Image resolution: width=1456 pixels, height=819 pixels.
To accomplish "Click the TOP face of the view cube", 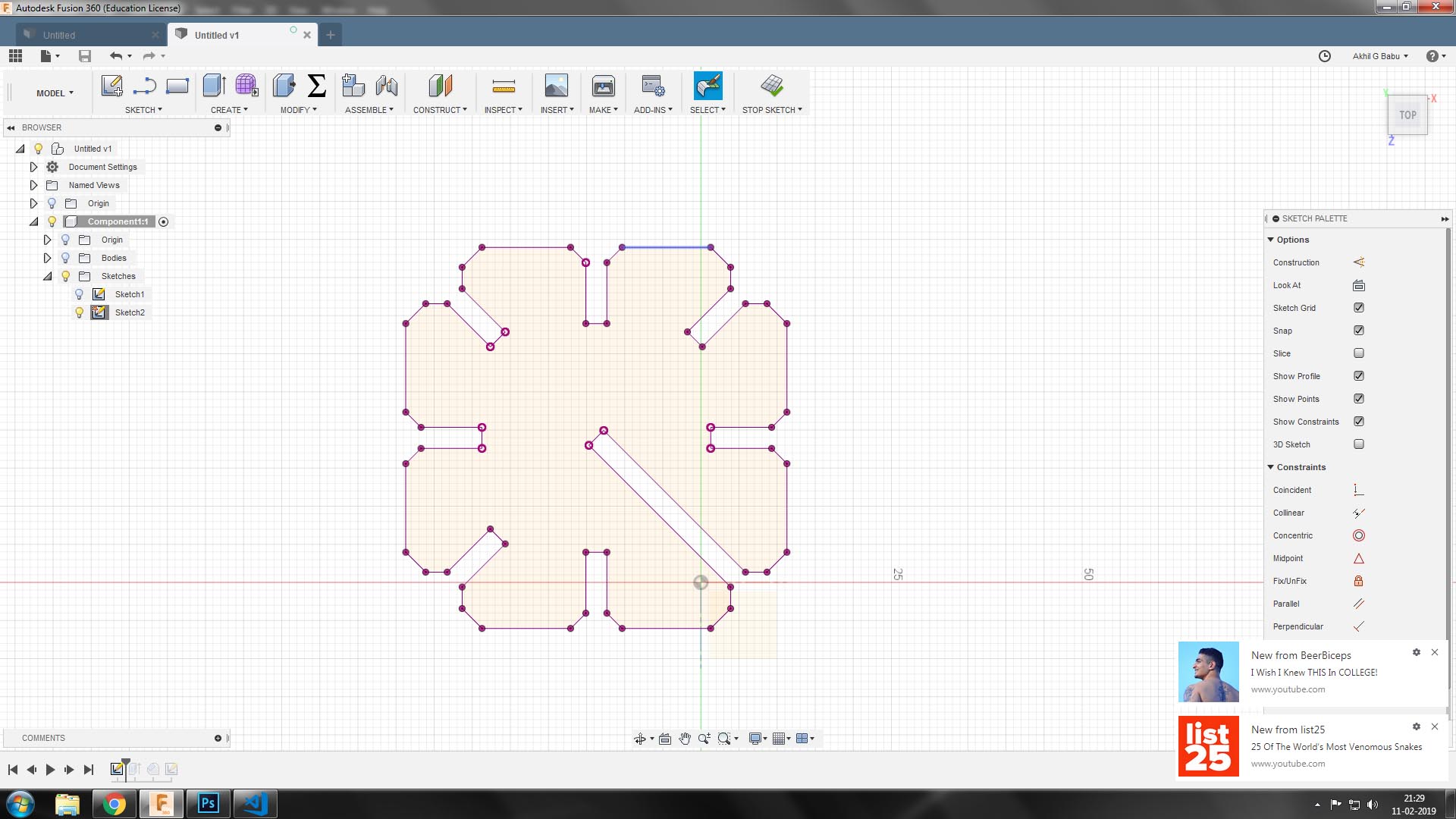I will (x=1407, y=115).
